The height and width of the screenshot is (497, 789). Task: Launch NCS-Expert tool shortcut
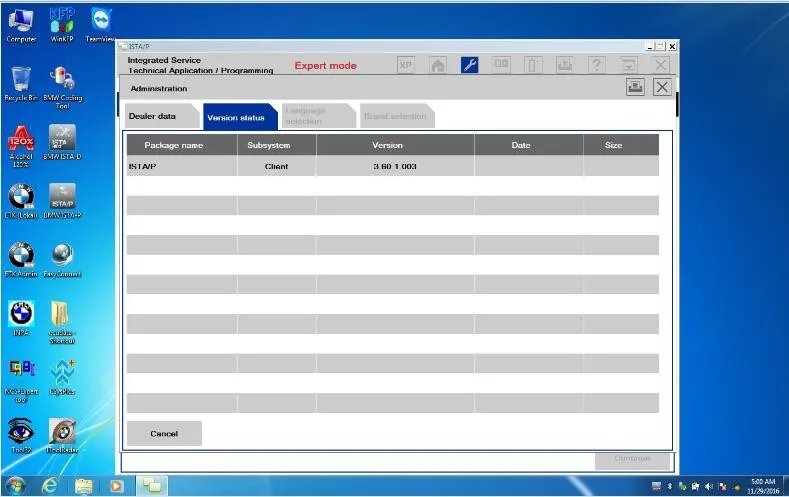pyautogui.click(x=21, y=381)
